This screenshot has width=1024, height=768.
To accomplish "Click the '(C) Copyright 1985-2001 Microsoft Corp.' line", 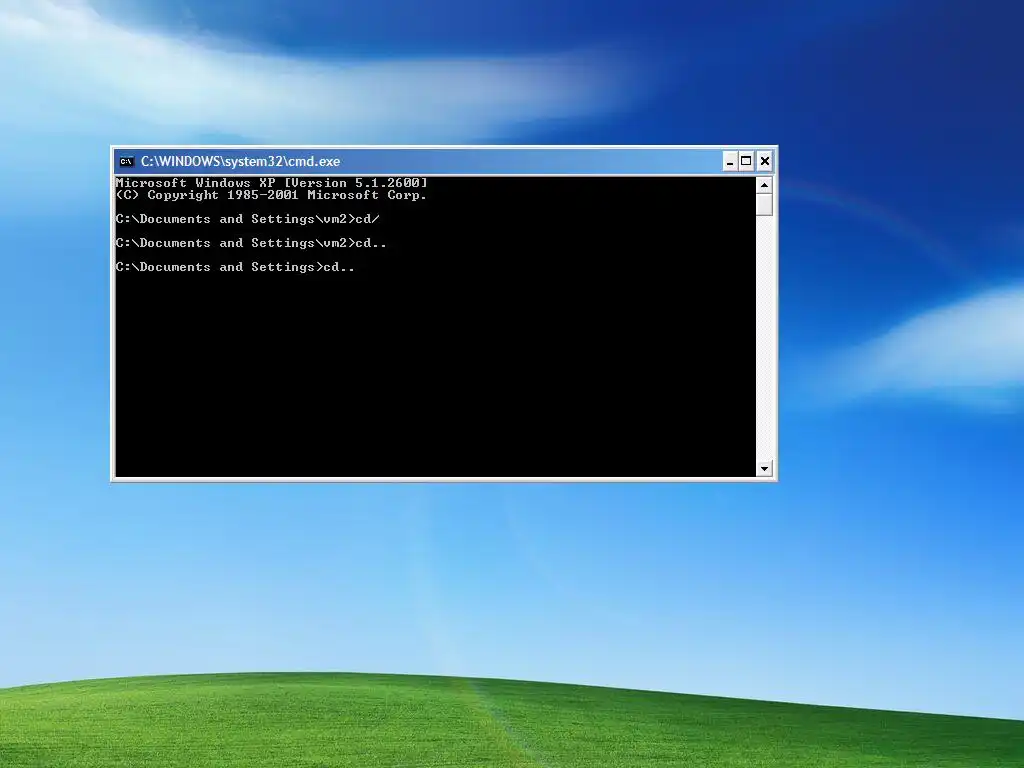I will pyautogui.click(x=271, y=195).
